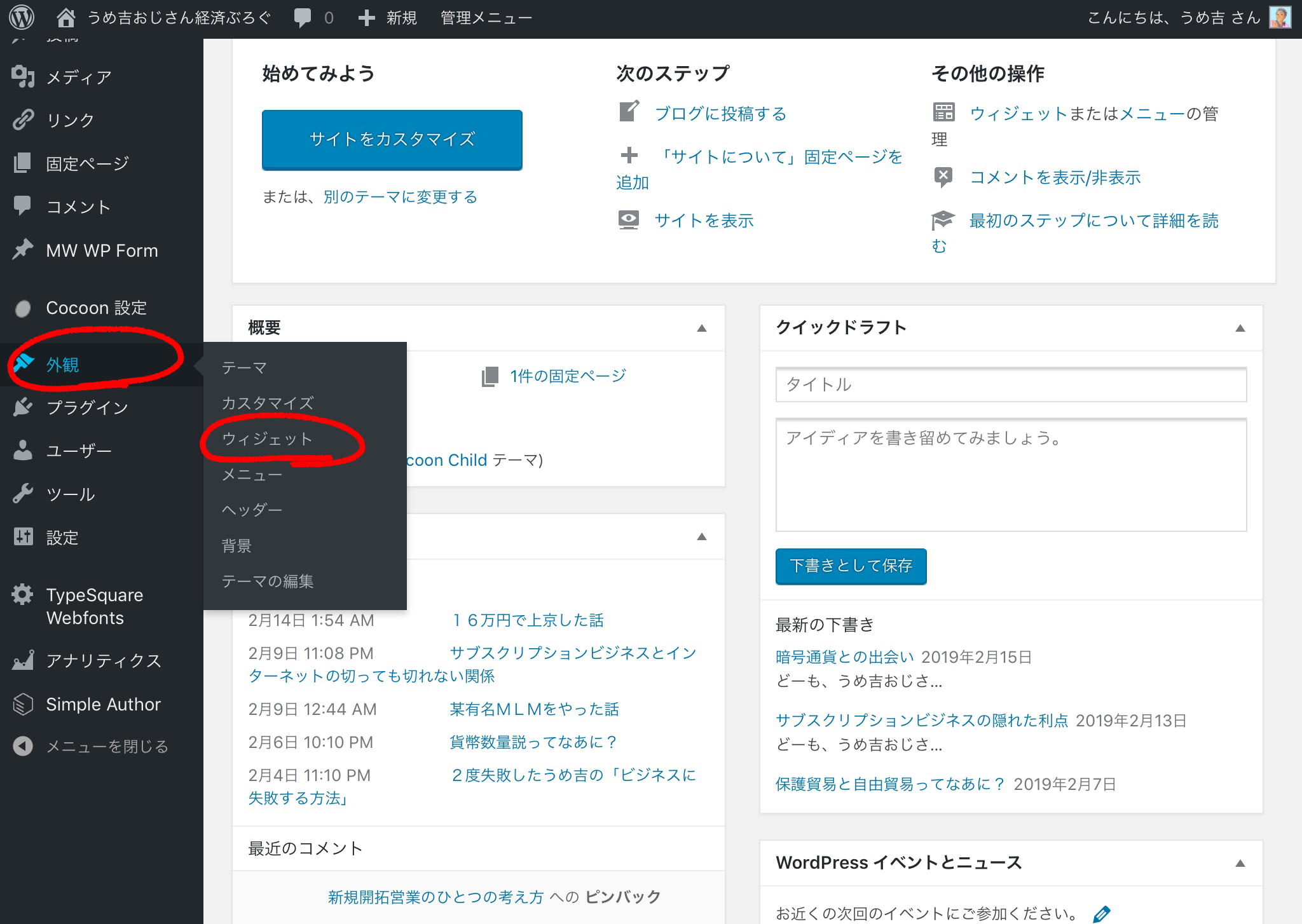The image size is (1302, 924).
Task: Click the Plugins (プラグイン) plug icon
Action: (23, 407)
